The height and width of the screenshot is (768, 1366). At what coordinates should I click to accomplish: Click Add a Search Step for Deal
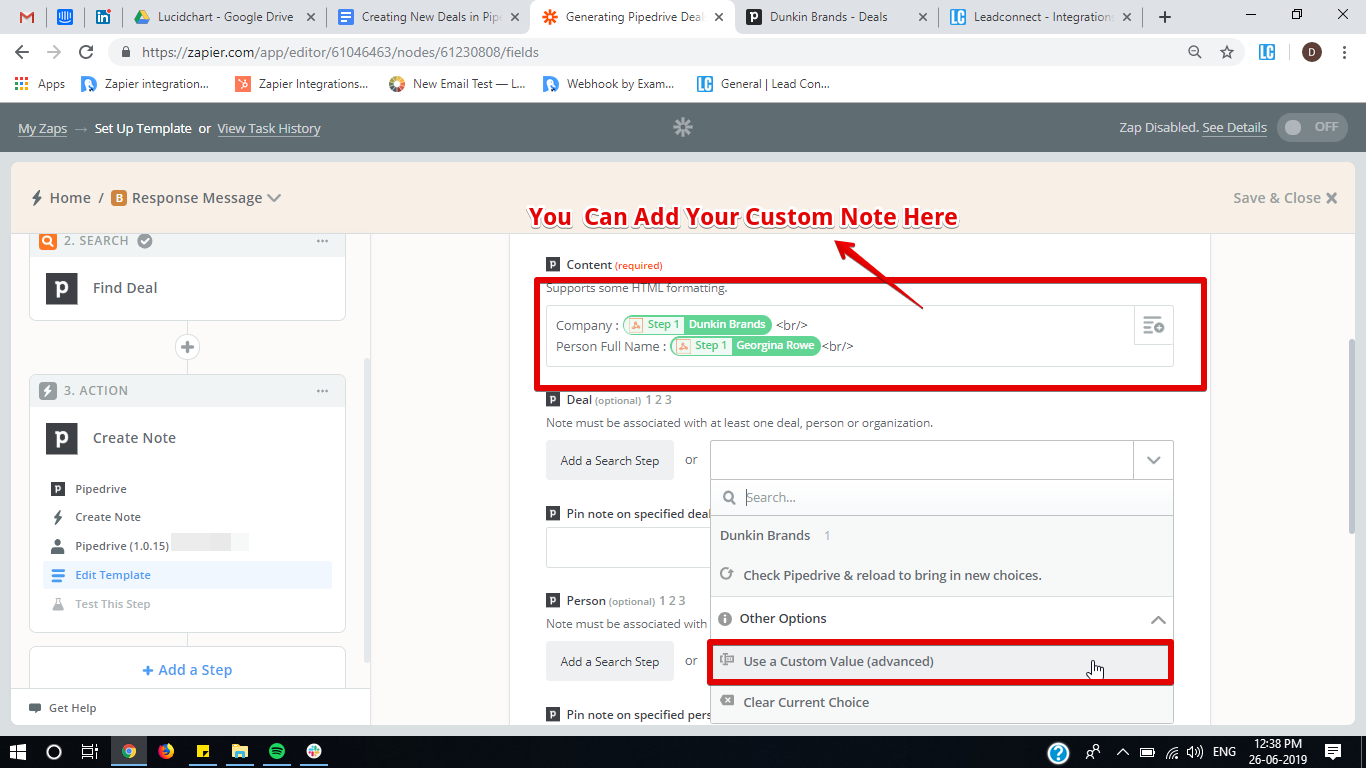610,460
